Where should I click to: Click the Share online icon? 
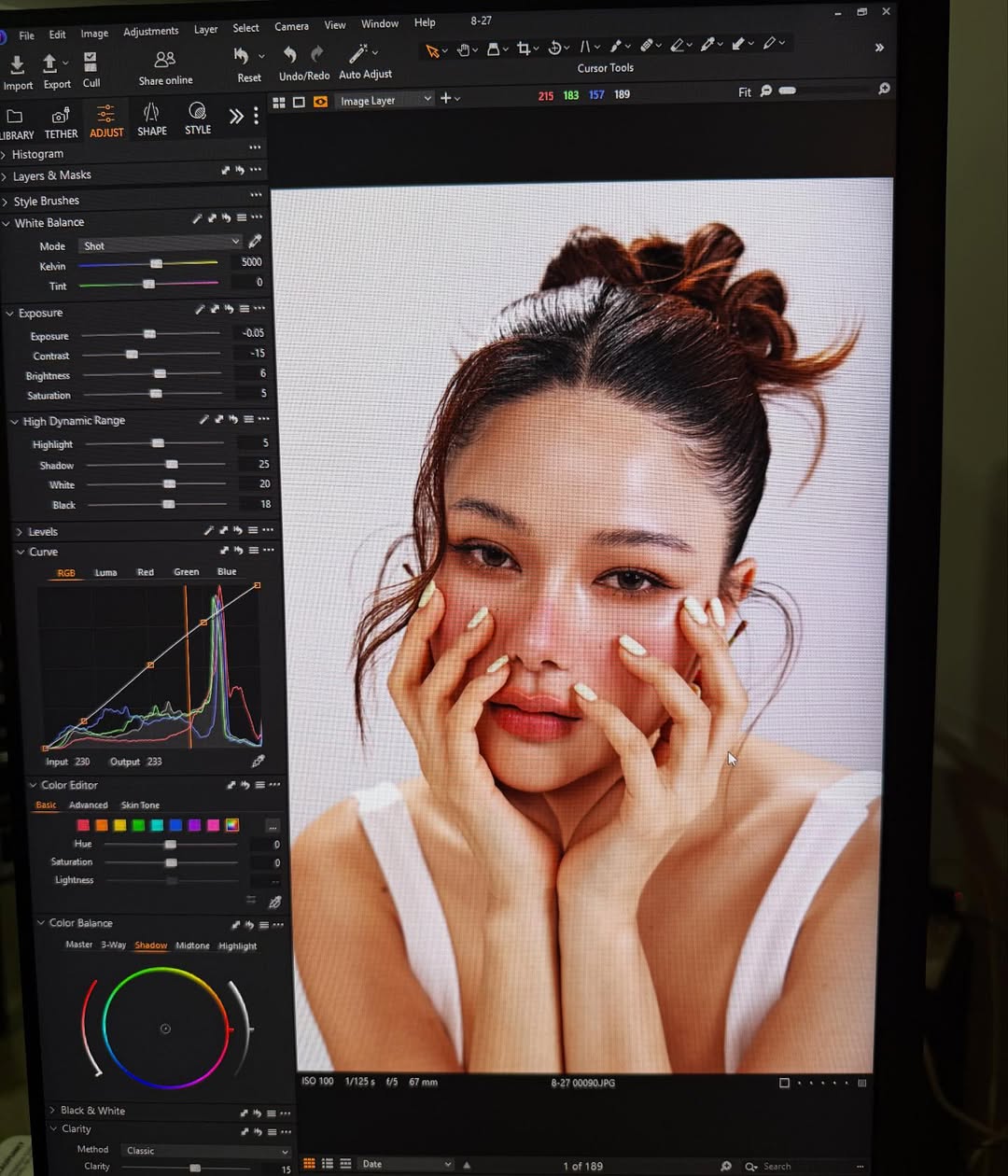(165, 61)
